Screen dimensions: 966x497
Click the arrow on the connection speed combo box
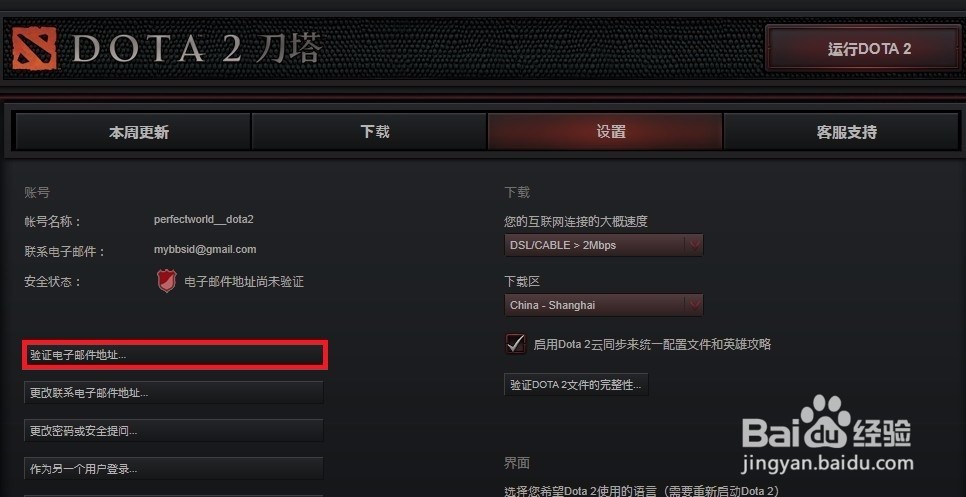(694, 245)
